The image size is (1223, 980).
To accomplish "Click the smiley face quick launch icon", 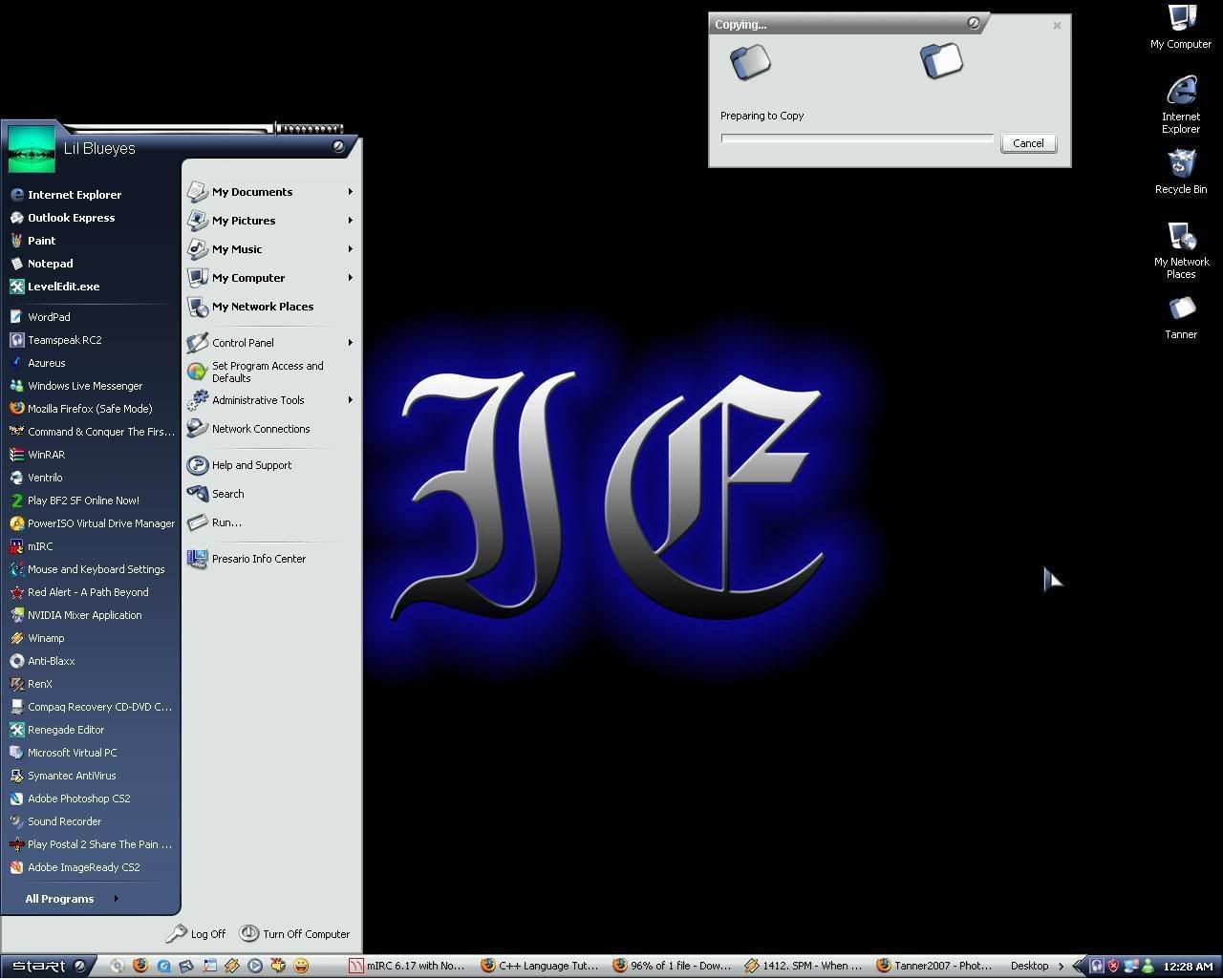I will coord(301,966).
